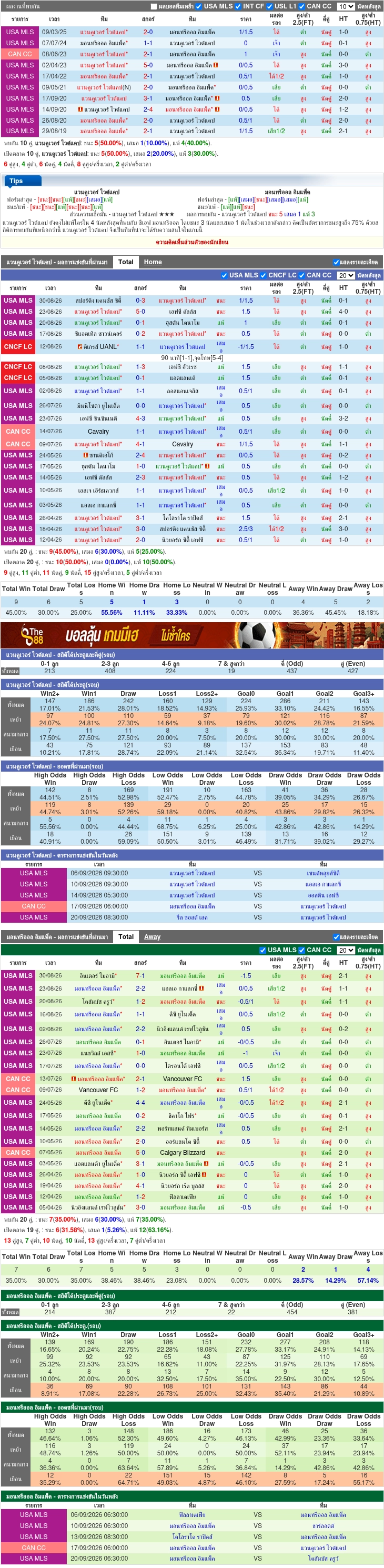This screenshot has width=384, height=1568.
Task: Toggle CAN CC filter beside USL L1
Action: click(302, 7)
